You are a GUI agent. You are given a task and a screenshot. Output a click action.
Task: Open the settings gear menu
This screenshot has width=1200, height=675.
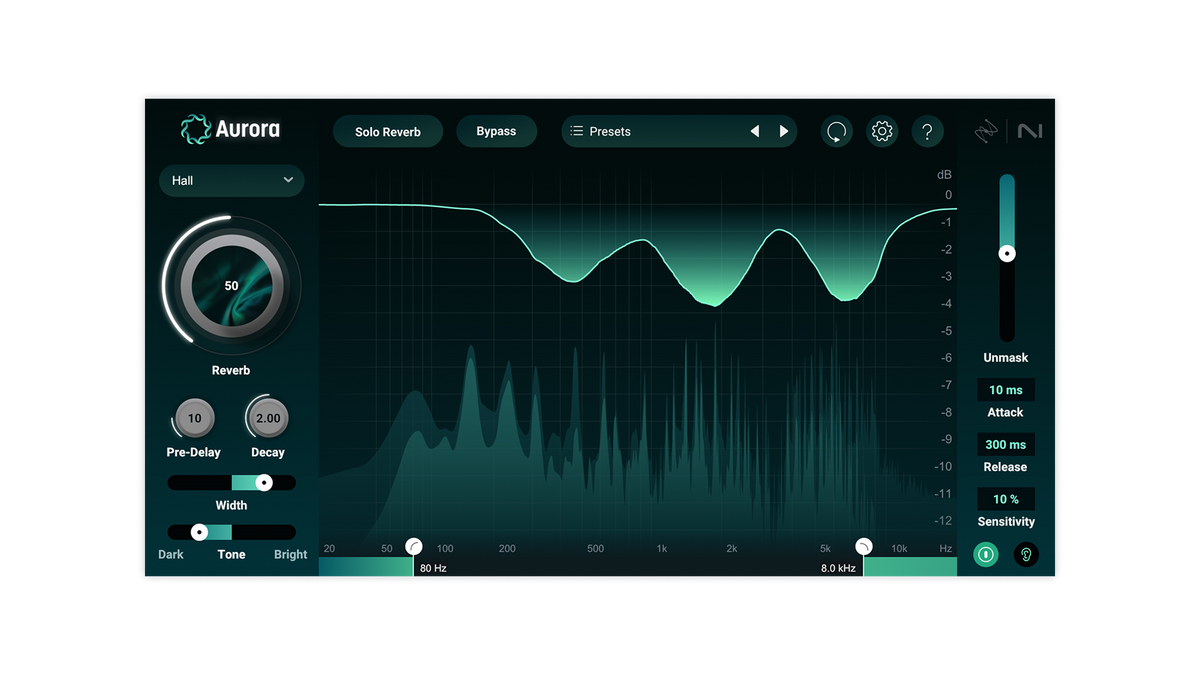coord(882,131)
